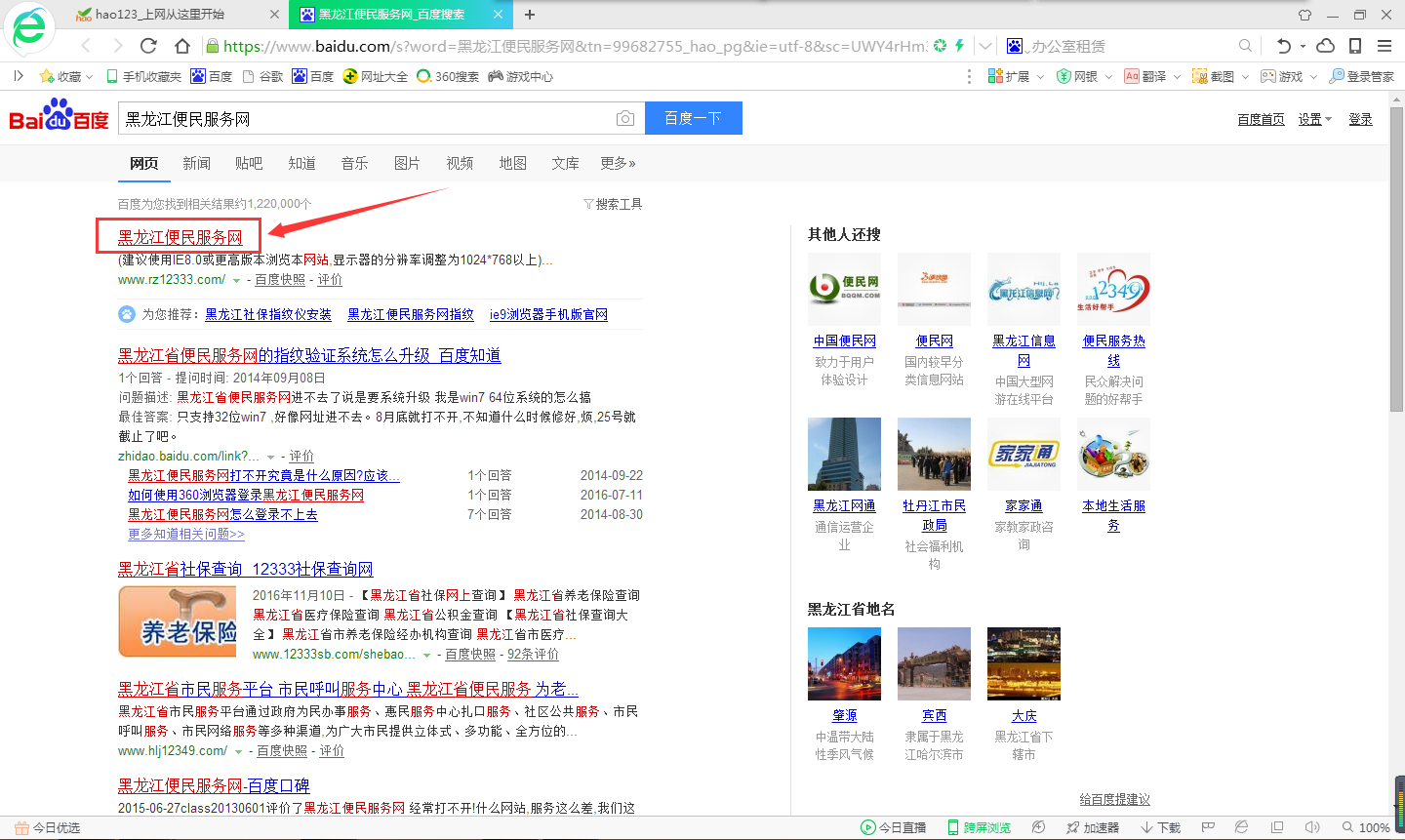This screenshot has width=1405, height=840.
Task: Switch to the 新闻 tab
Action: pyautogui.click(x=196, y=163)
